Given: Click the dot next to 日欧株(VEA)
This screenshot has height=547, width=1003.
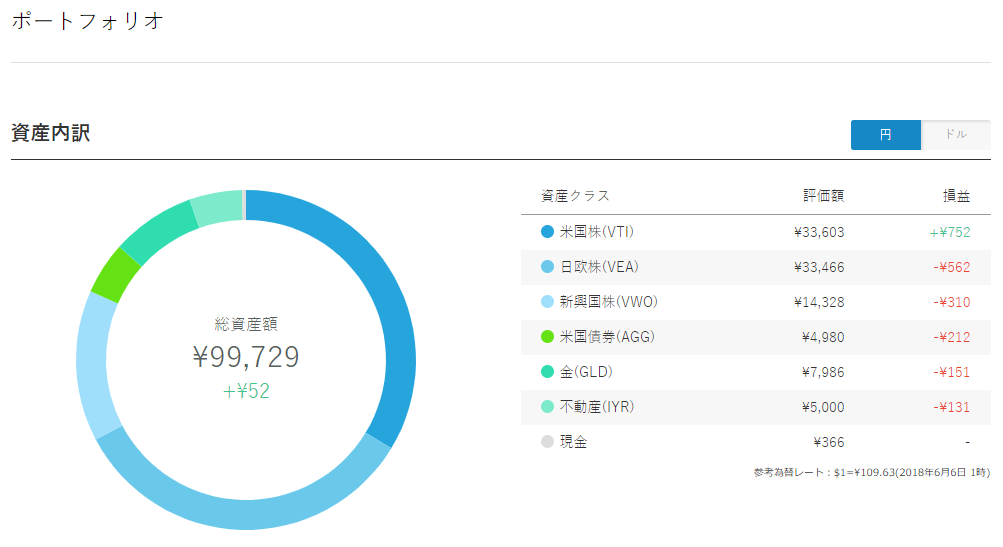Looking at the screenshot, I should pyautogui.click(x=547, y=267).
